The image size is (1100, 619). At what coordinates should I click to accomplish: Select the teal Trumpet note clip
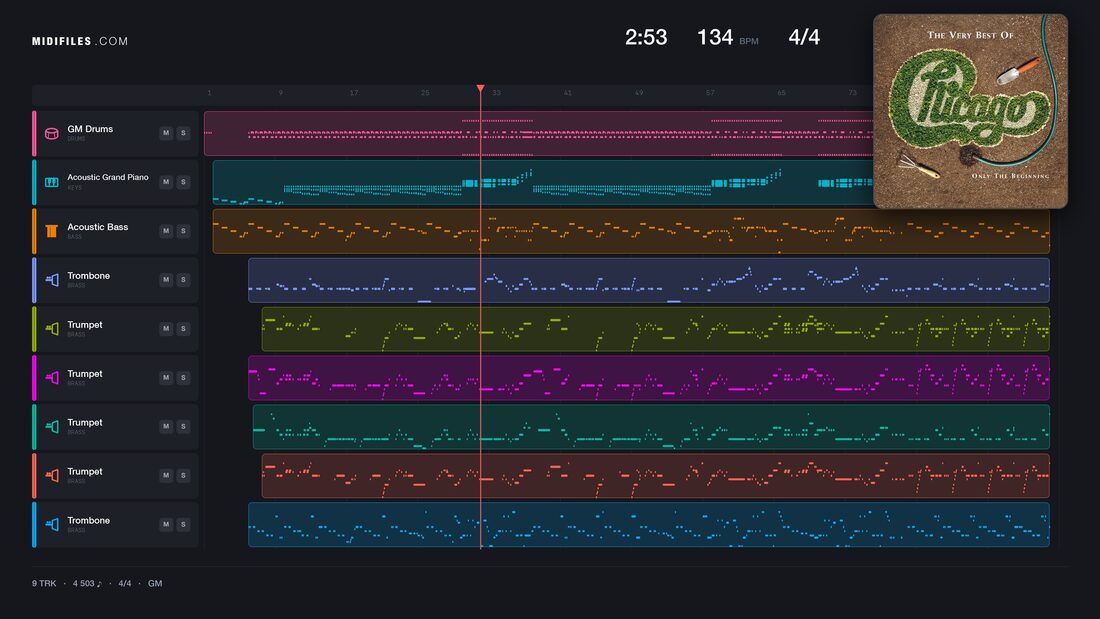click(652, 427)
